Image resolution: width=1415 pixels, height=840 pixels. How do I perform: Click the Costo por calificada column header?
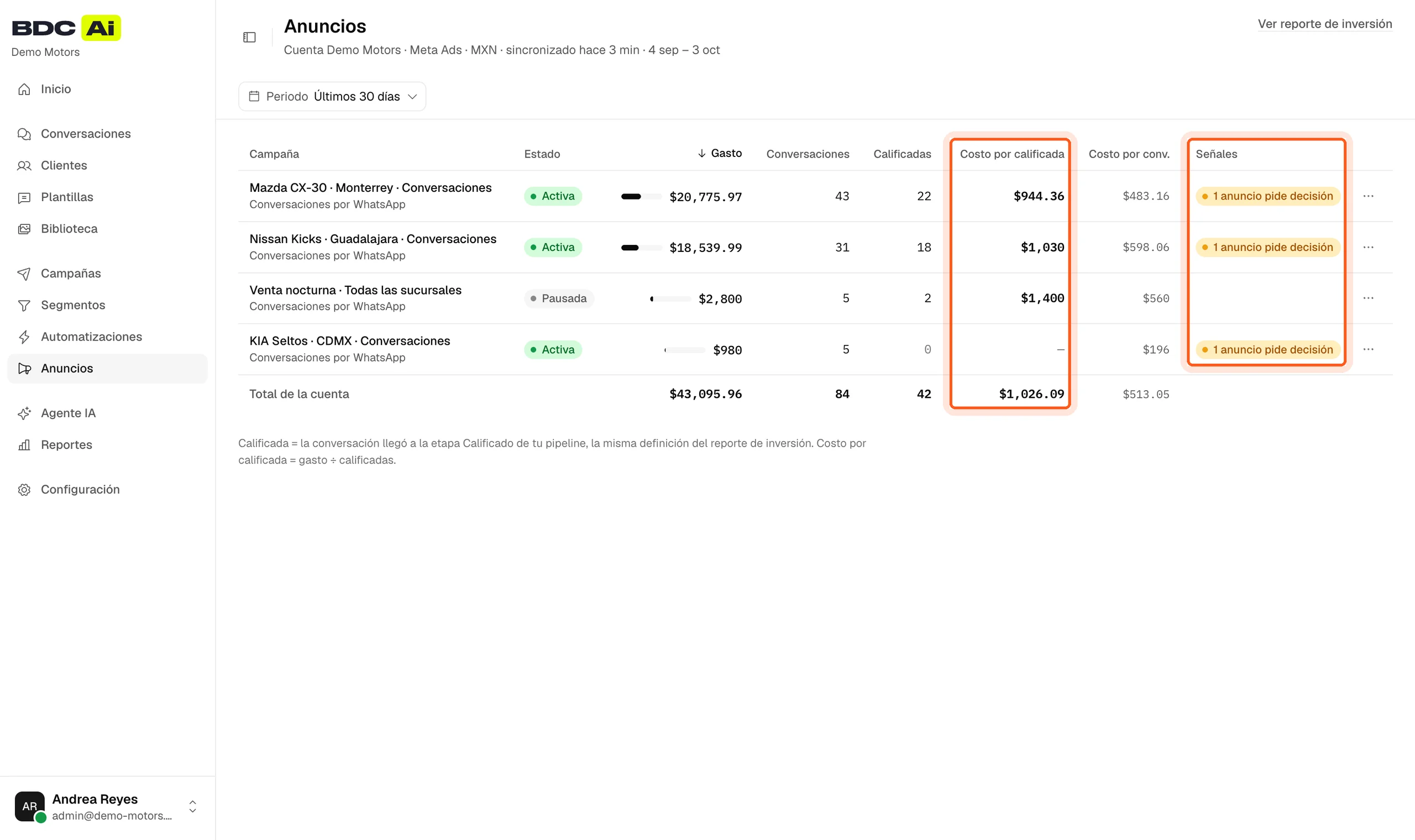(x=1012, y=154)
